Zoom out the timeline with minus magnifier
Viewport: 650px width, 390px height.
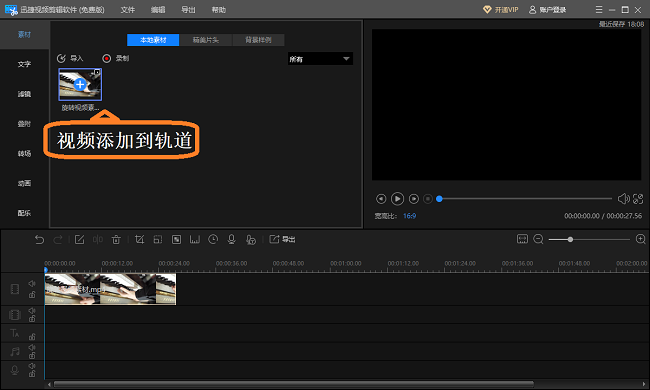pos(538,239)
